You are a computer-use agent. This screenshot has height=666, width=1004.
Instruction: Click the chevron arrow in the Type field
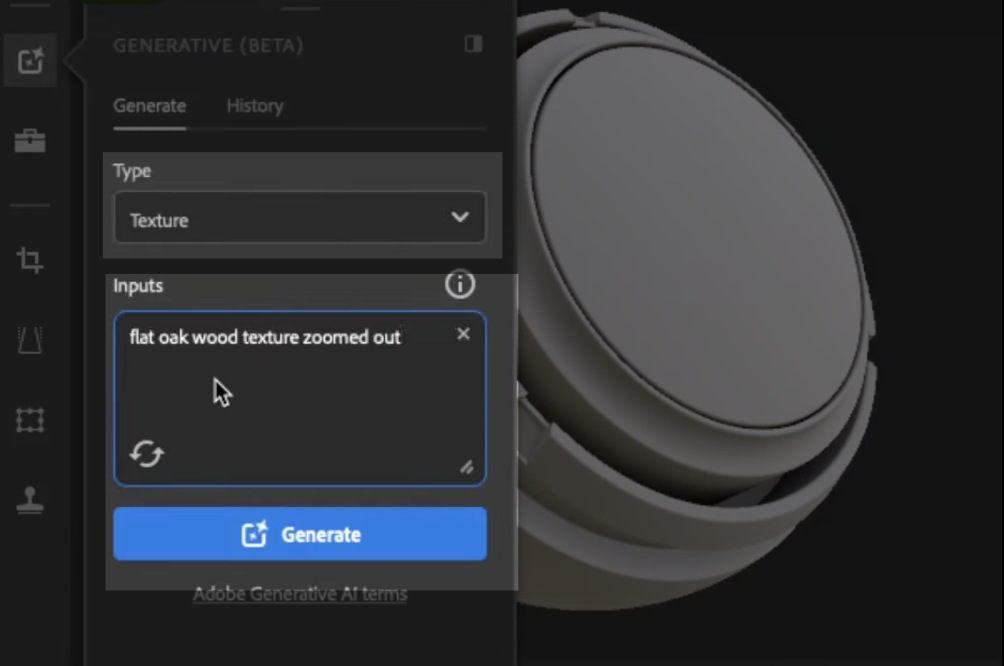point(459,218)
